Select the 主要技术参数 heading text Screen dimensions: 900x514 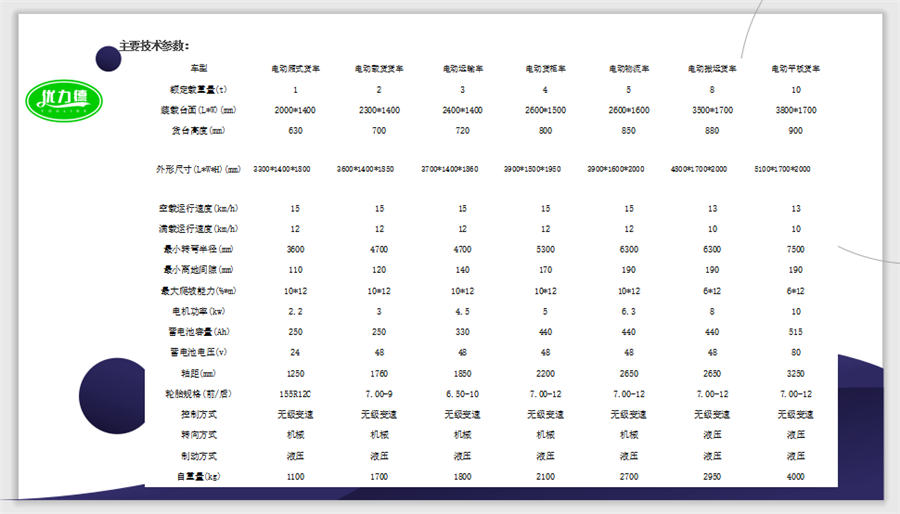point(153,46)
